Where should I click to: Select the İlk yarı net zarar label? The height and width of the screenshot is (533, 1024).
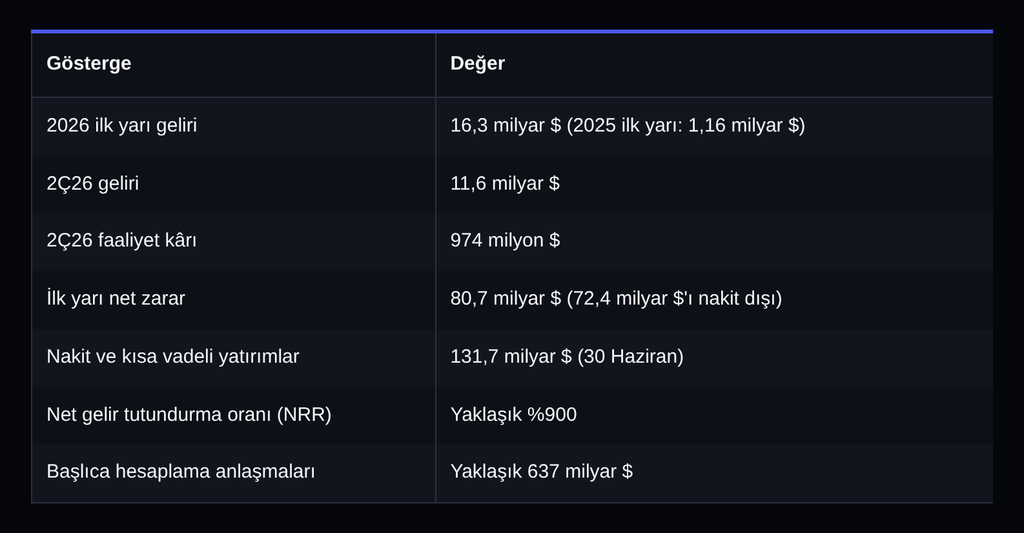116,299
